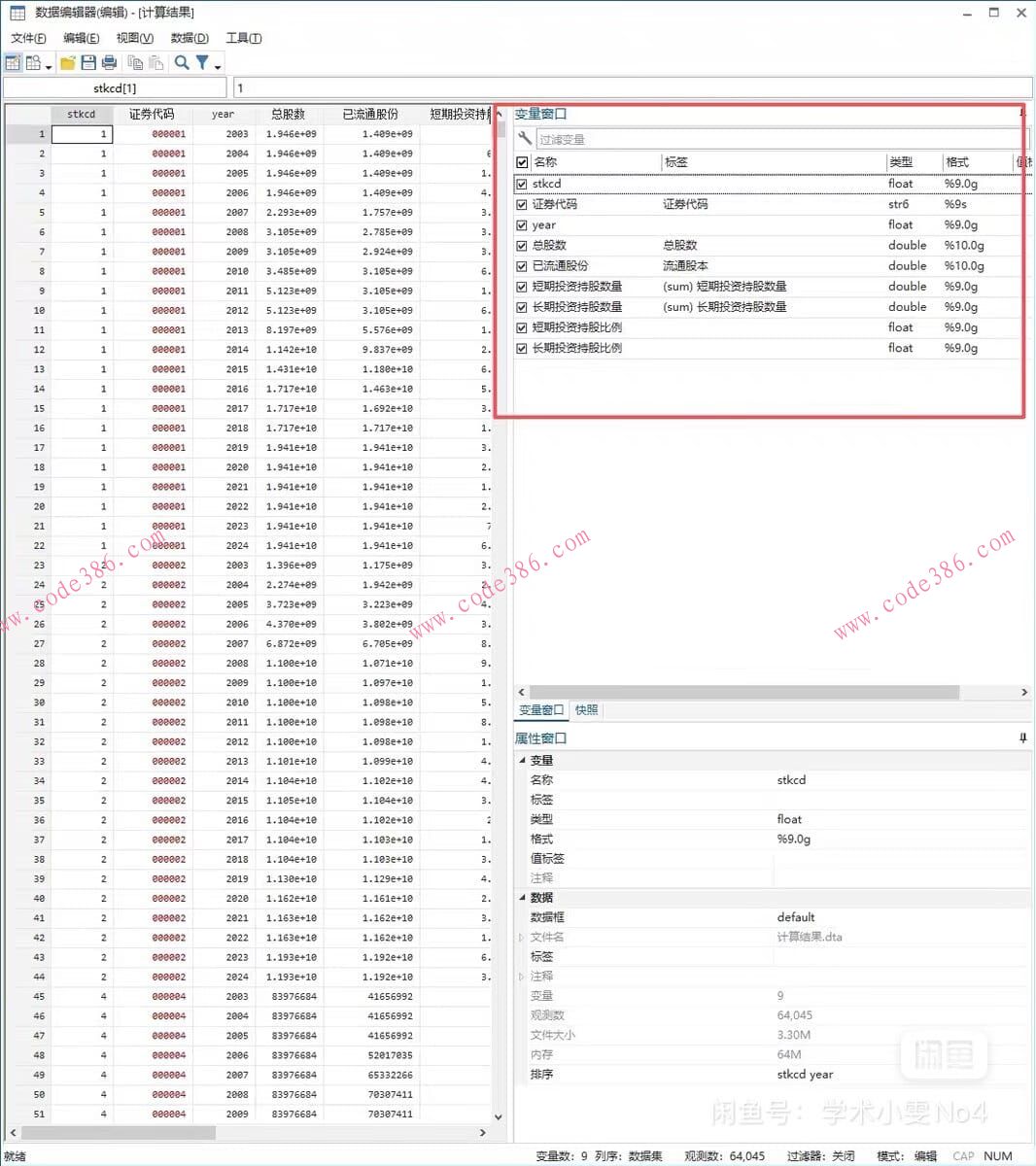Open find with the magnifier icon
The height and width of the screenshot is (1166, 1036).
coord(182,63)
